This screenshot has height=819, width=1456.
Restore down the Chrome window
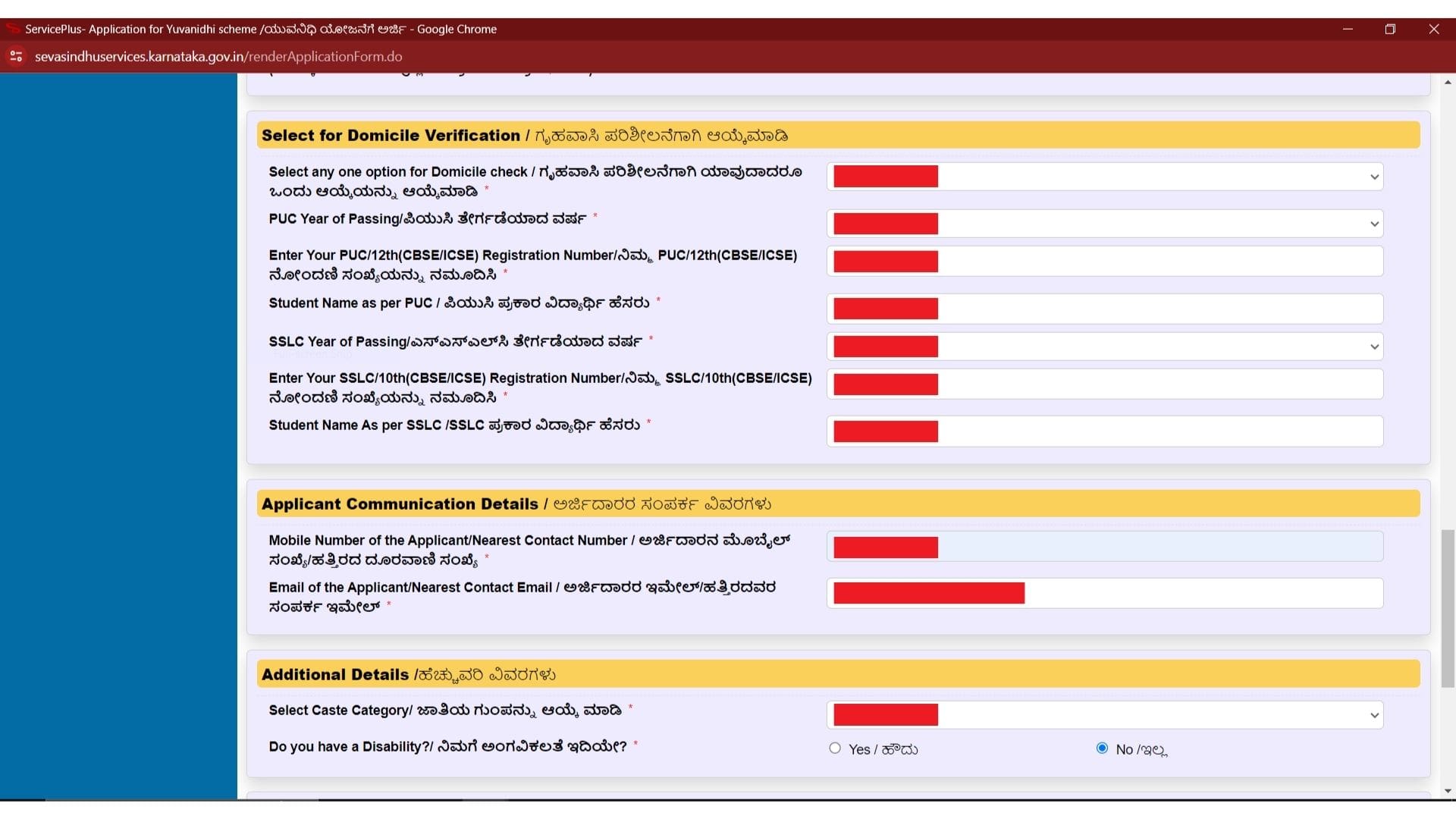click(1390, 29)
